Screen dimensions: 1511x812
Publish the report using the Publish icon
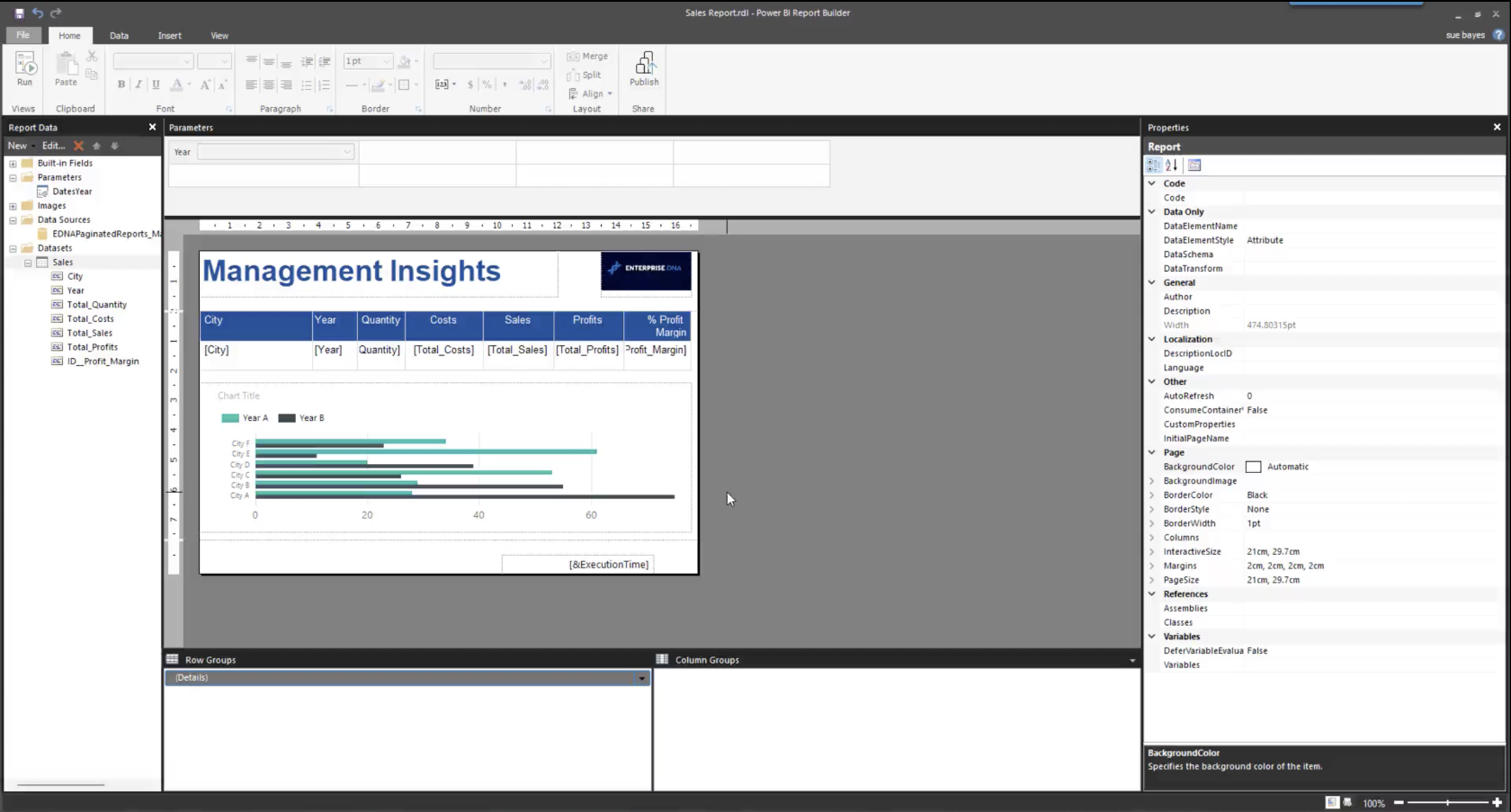click(x=644, y=66)
